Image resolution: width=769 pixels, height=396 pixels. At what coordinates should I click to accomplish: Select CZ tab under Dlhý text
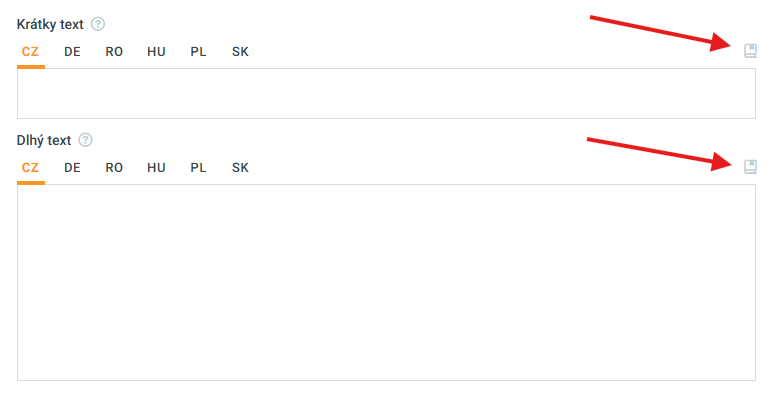(x=30, y=168)
